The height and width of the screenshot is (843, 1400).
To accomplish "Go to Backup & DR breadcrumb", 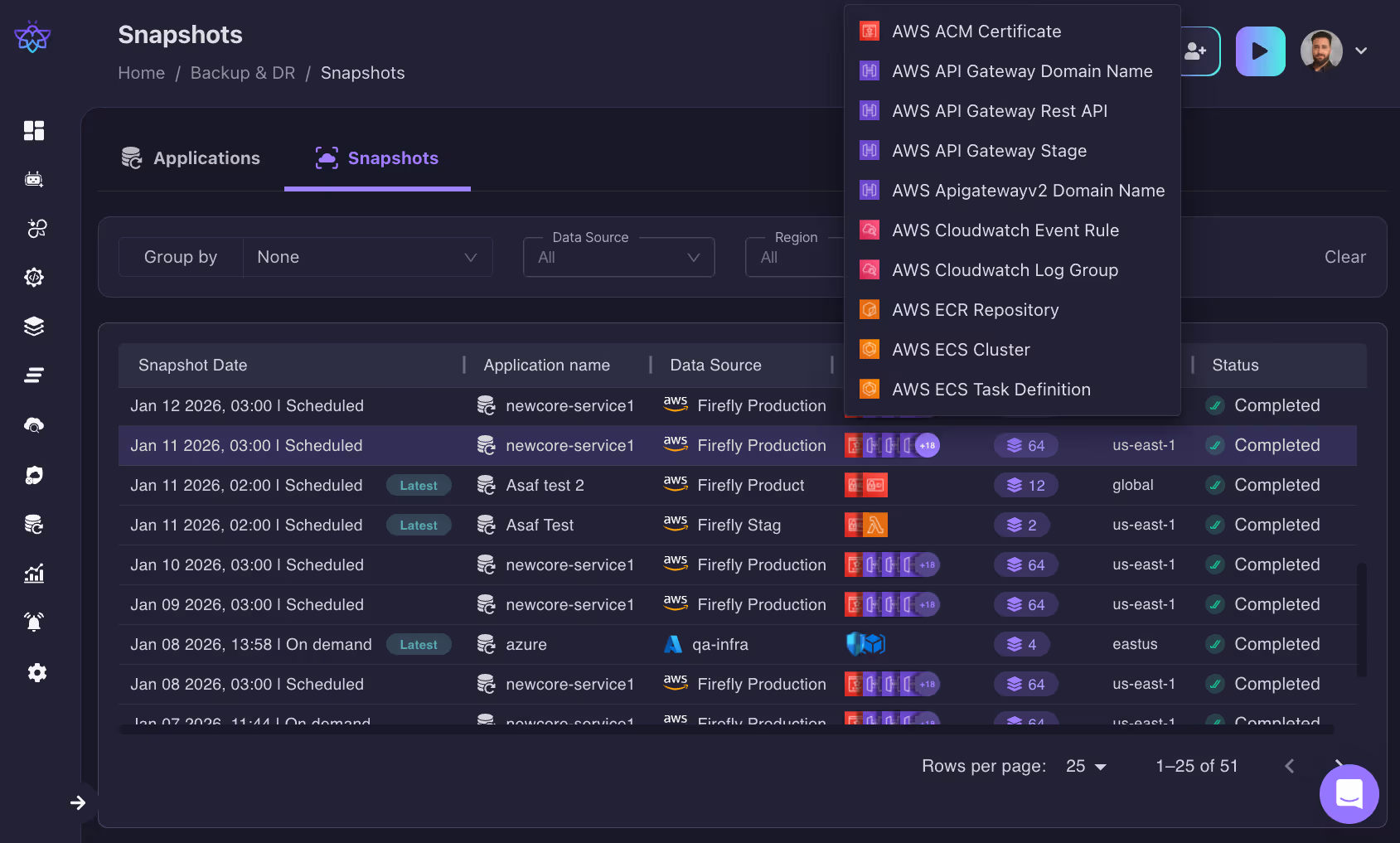I will click(243, 73).
